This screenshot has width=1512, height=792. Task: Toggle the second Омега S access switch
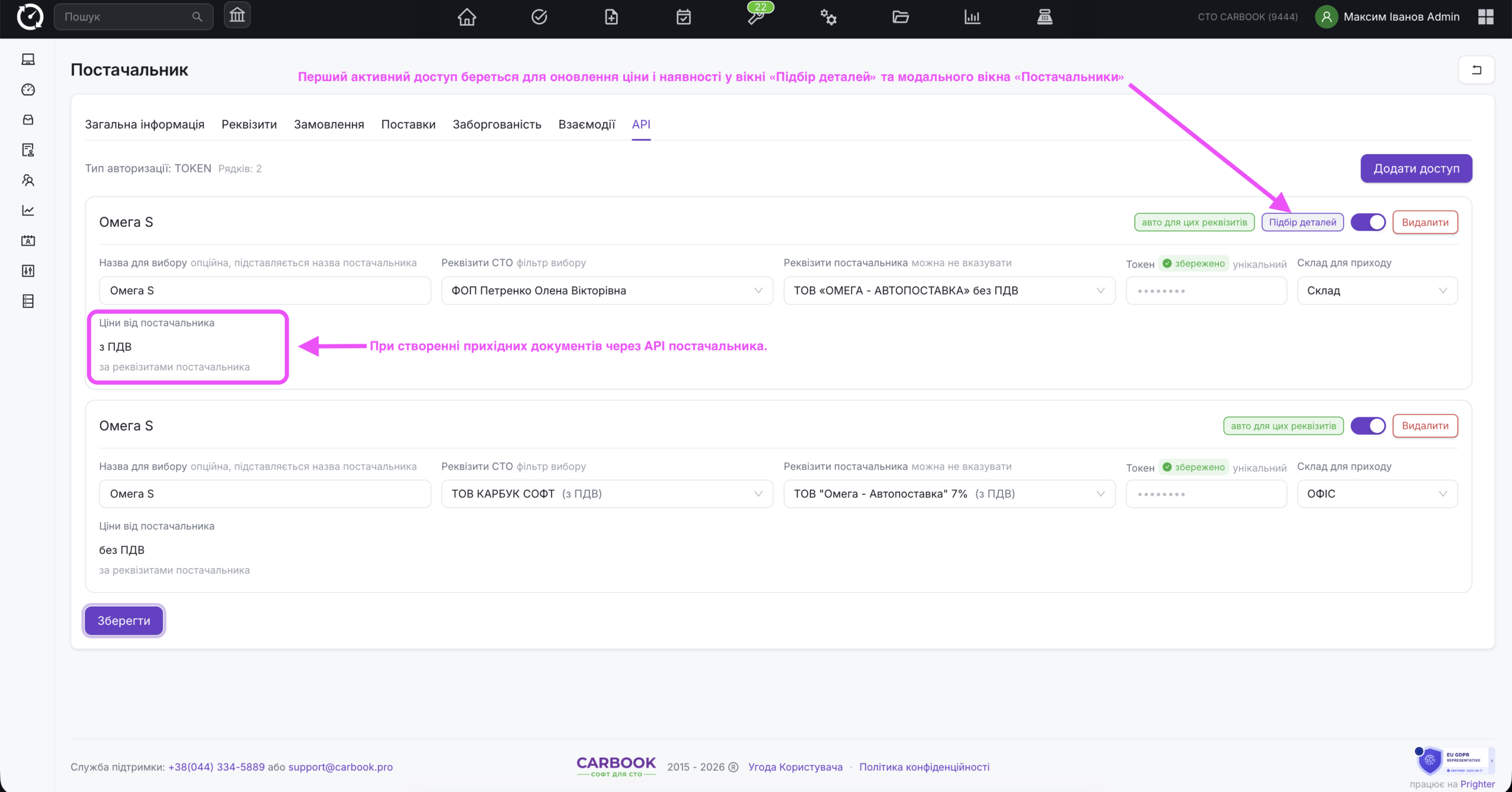pos(1368,425)
